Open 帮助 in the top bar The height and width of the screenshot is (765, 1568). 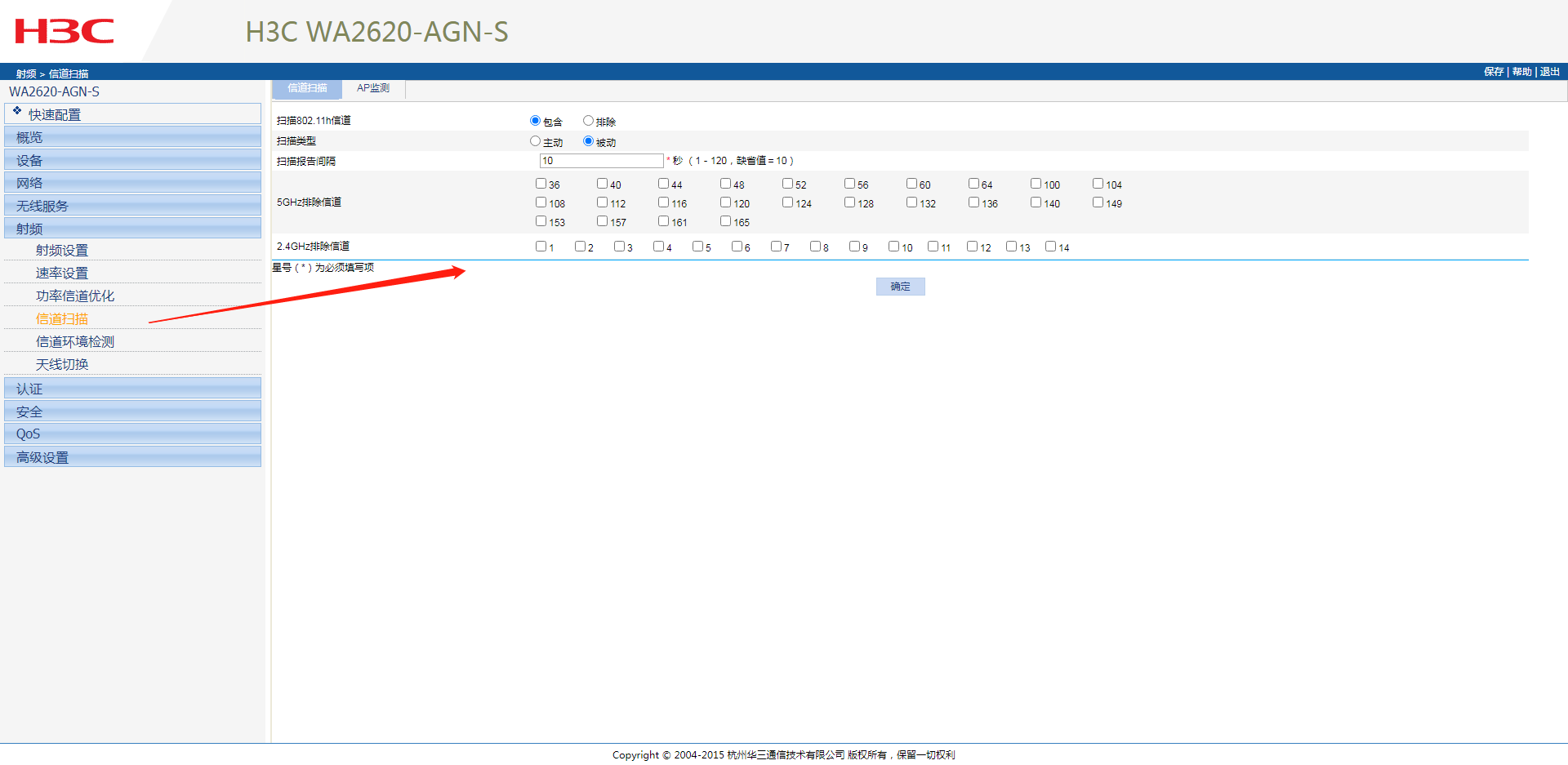tap(1521, 72)
